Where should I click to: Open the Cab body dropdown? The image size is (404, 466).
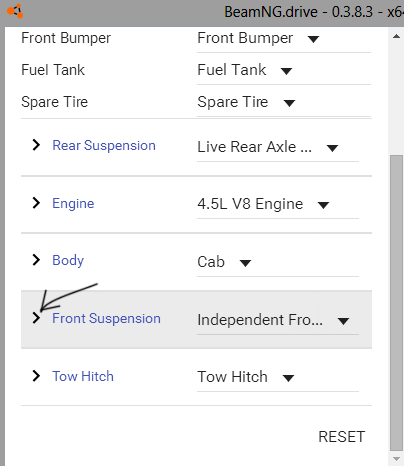[278, 262]
